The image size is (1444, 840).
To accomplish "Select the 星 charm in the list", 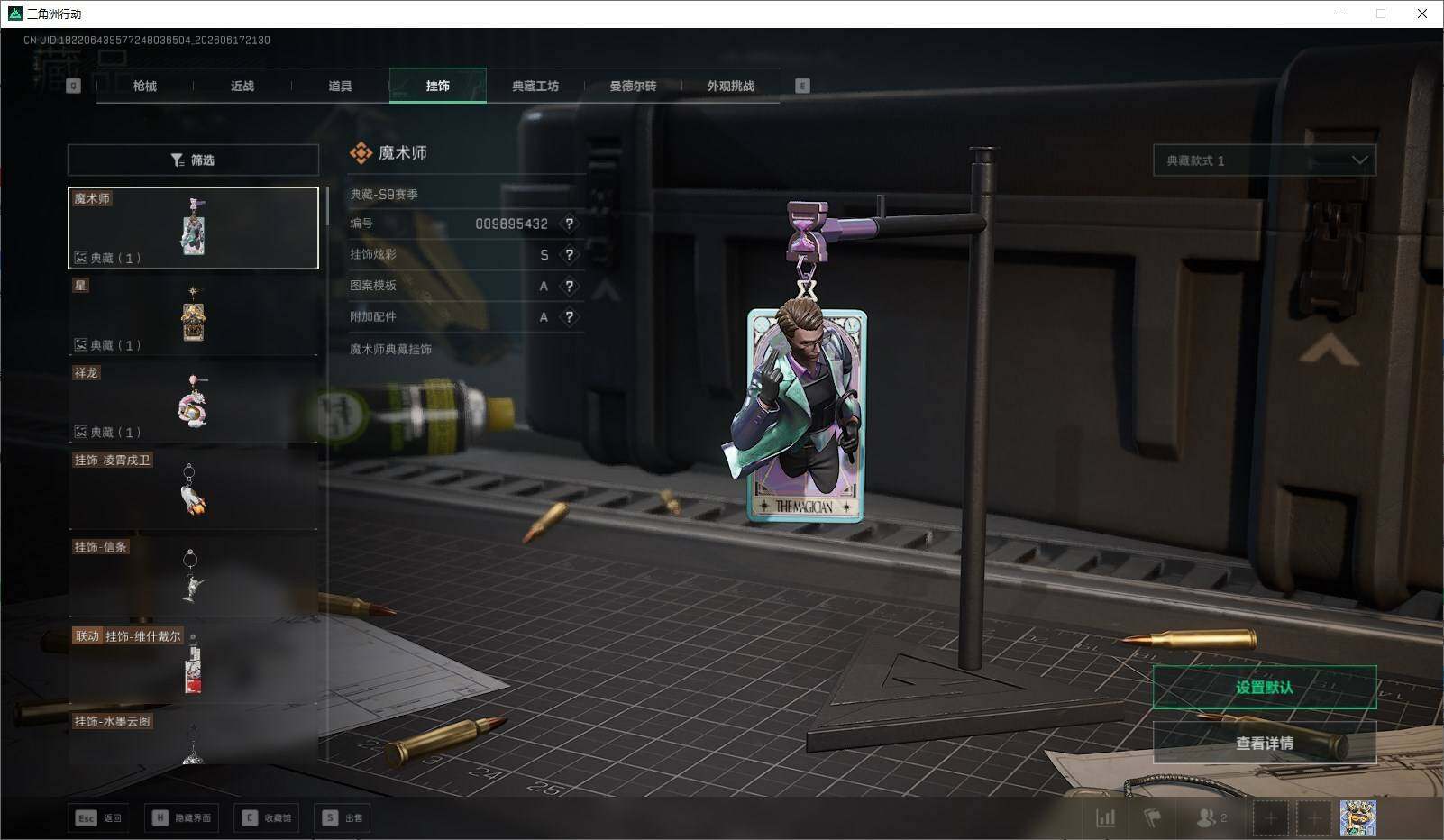I will [x=193, y=315].
